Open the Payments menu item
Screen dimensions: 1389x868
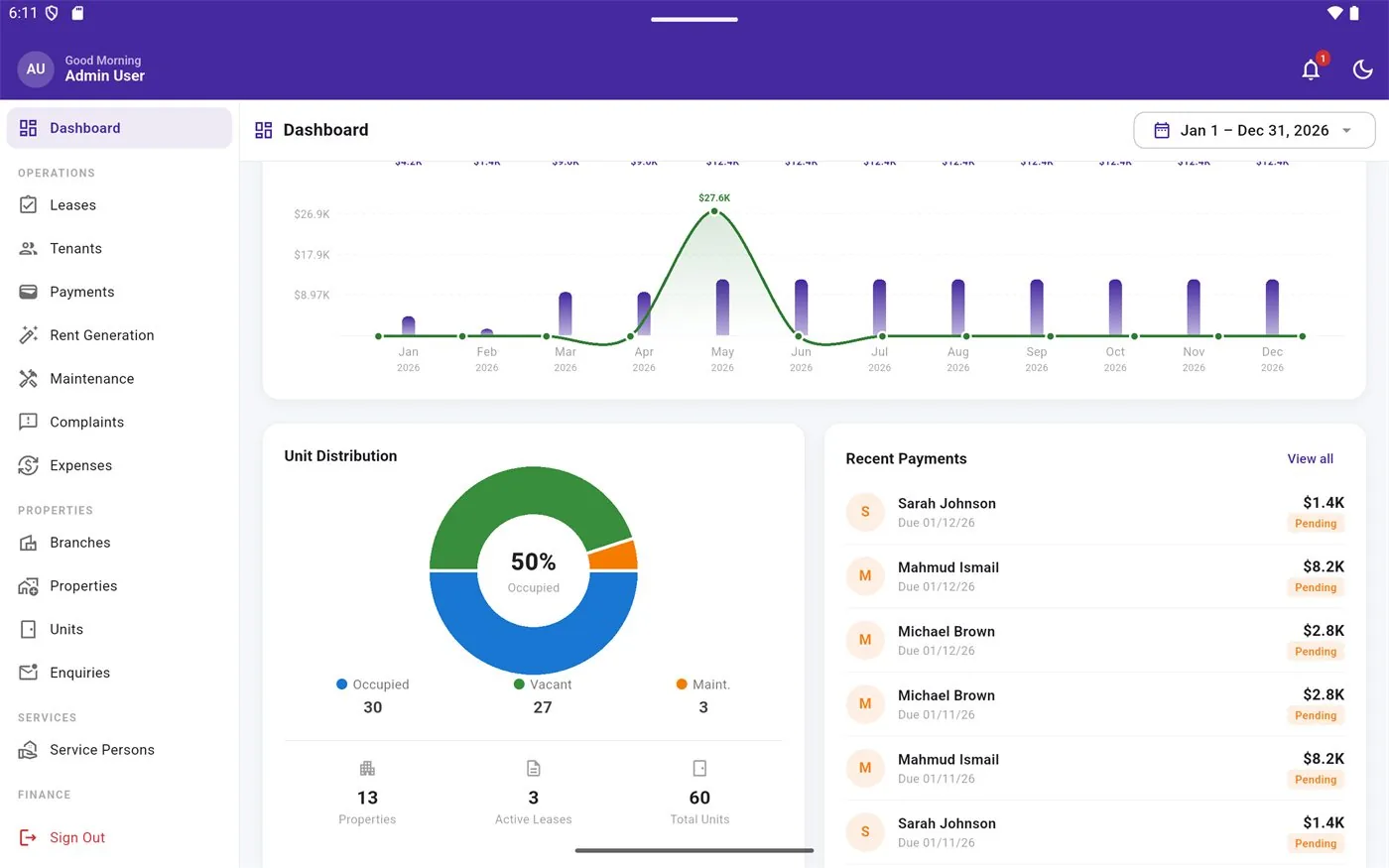pos(119,292)
